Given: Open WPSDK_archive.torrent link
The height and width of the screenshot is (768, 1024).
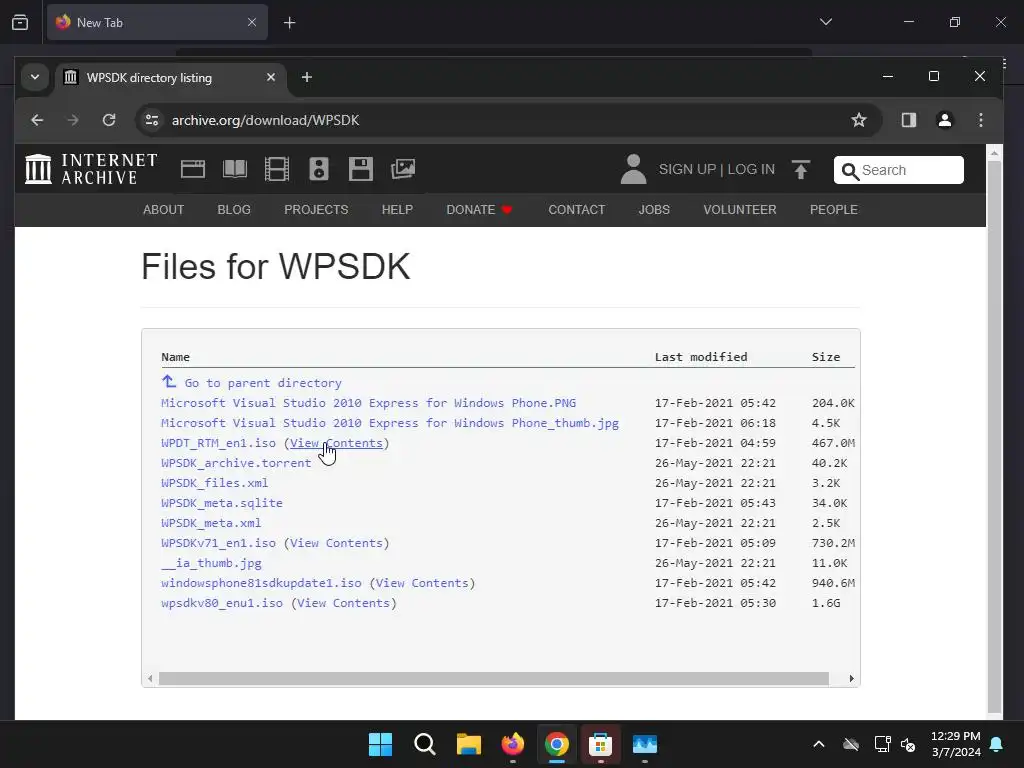Looking at the screenshot, I should 236,463.
